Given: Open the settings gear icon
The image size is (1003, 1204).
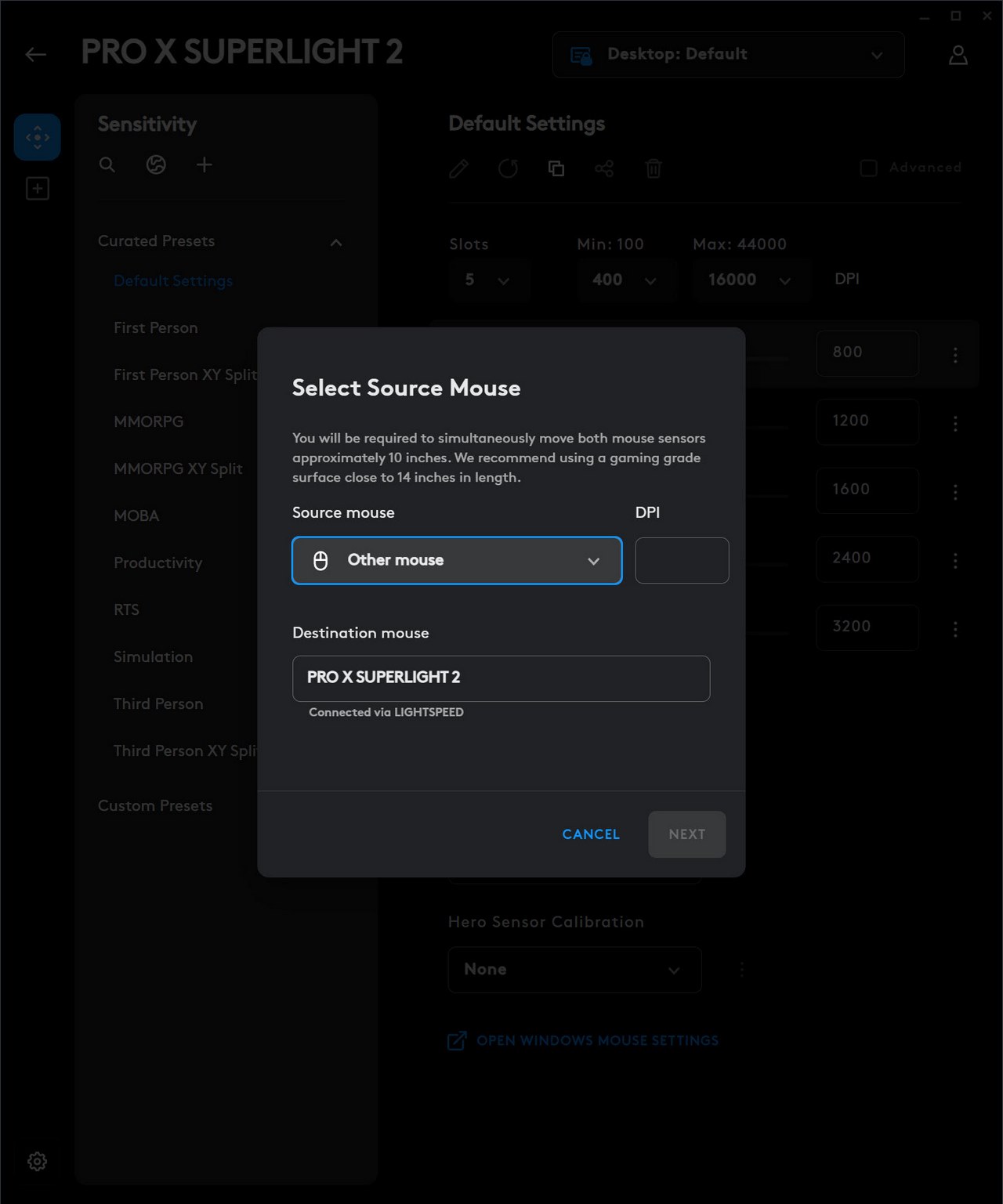Looking at the screenshot, I should pyautogui.click(x=37, y=1161).
